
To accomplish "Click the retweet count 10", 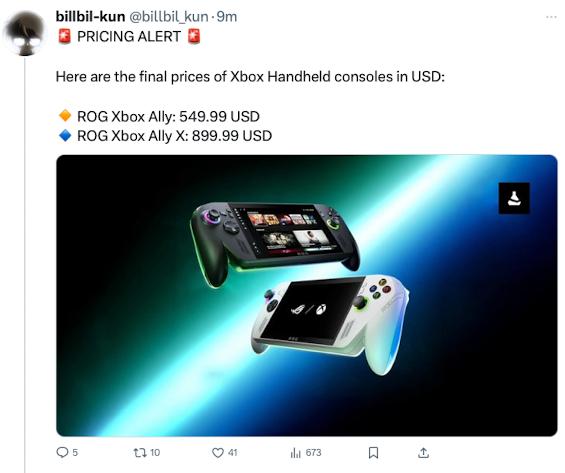I will pos(155,452).
